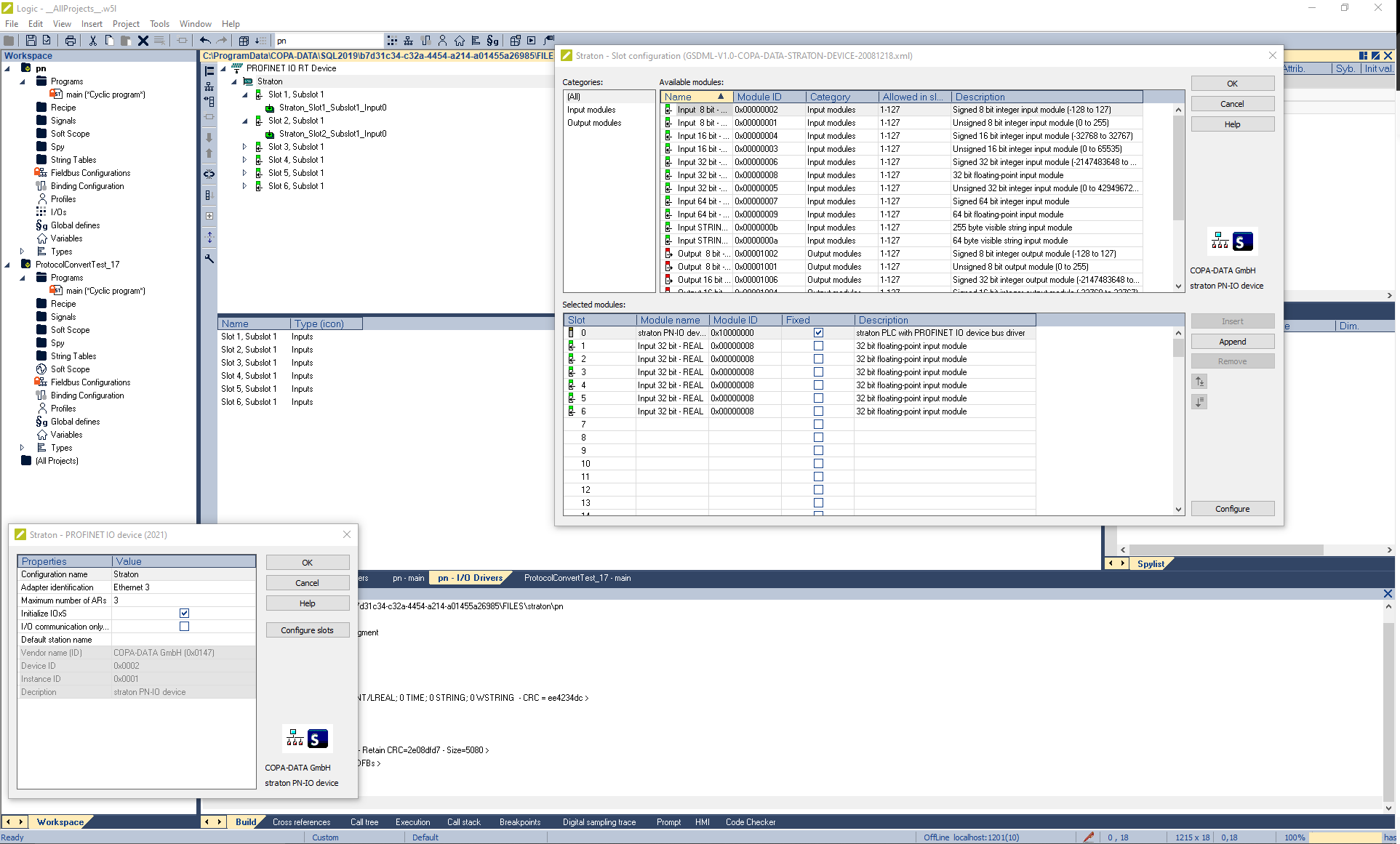This screenshot has width=1400, height=844.
Task: Expand Slot 6, Subslot 1 in the tree
Action: [x=245, y=186]
